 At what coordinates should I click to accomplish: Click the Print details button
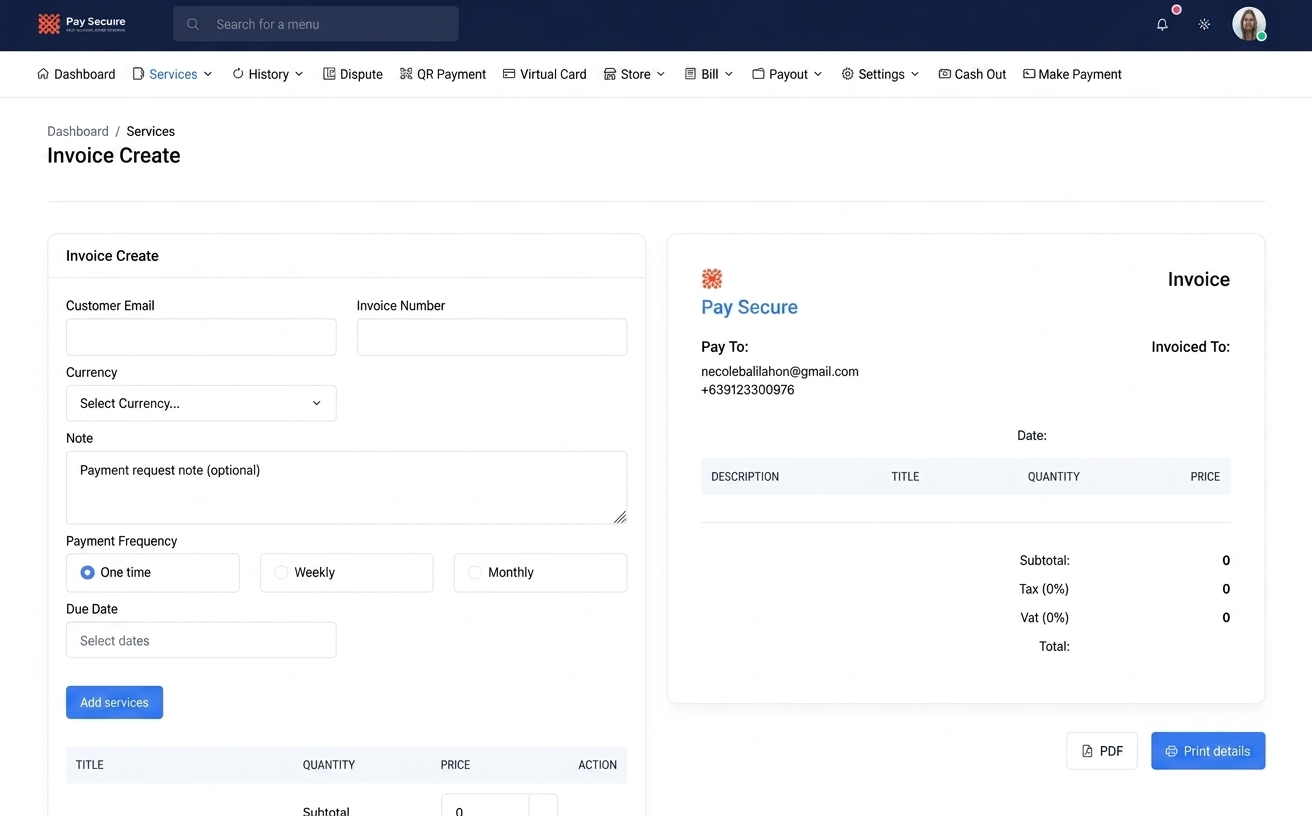pos(1208,751)
